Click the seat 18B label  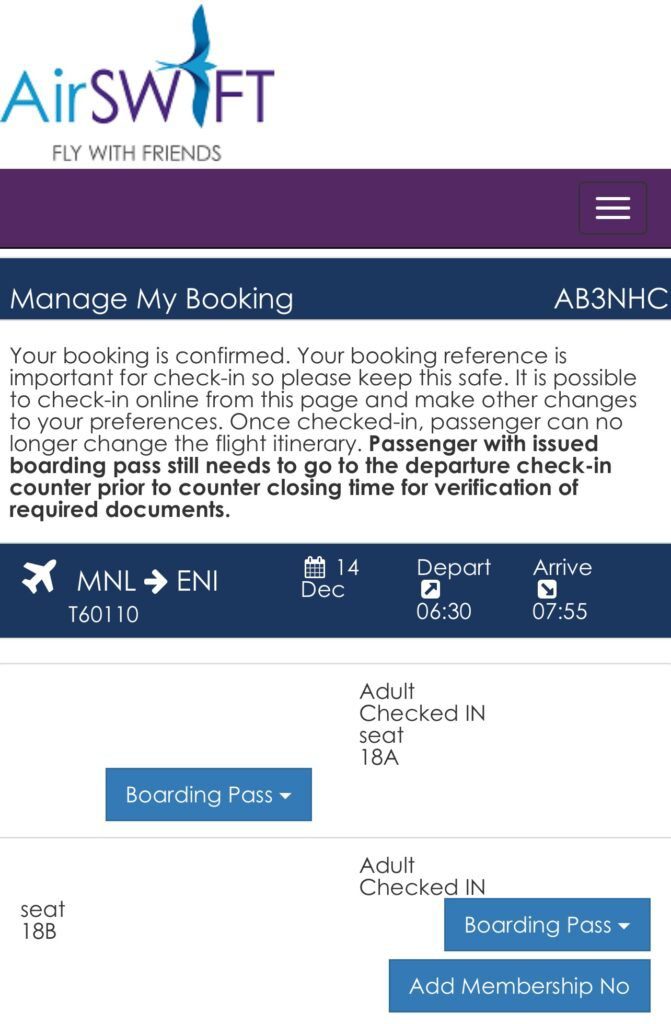(x=42, y=920)
